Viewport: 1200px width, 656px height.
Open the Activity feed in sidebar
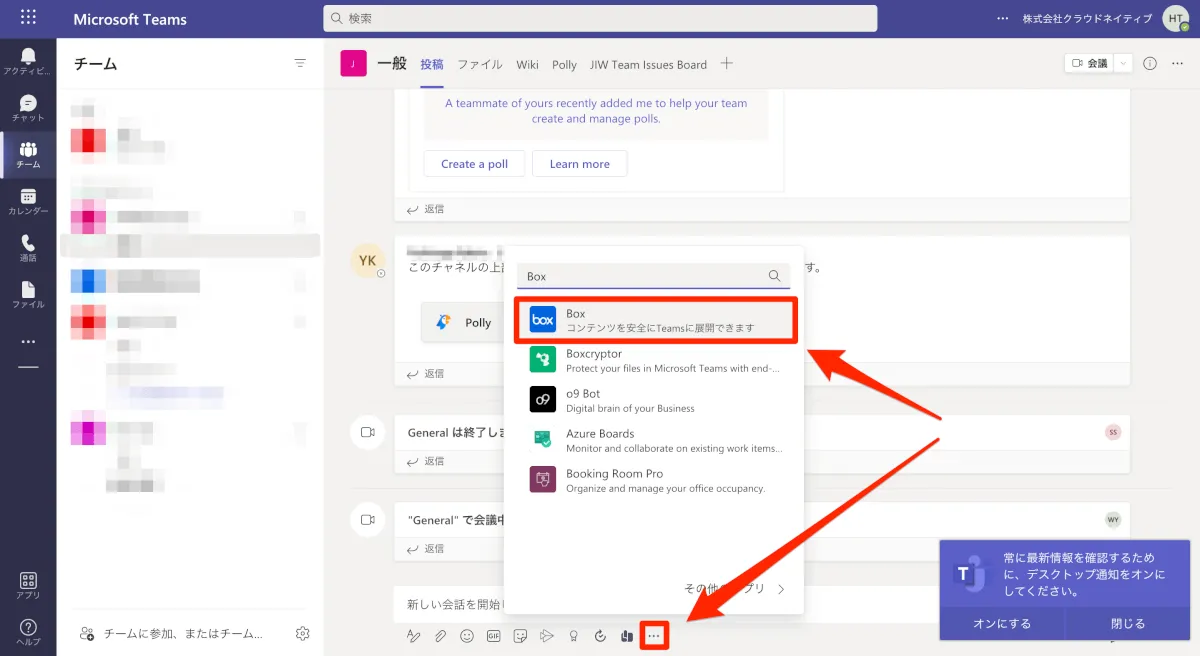pyautogui.click(x=28, y=60)
